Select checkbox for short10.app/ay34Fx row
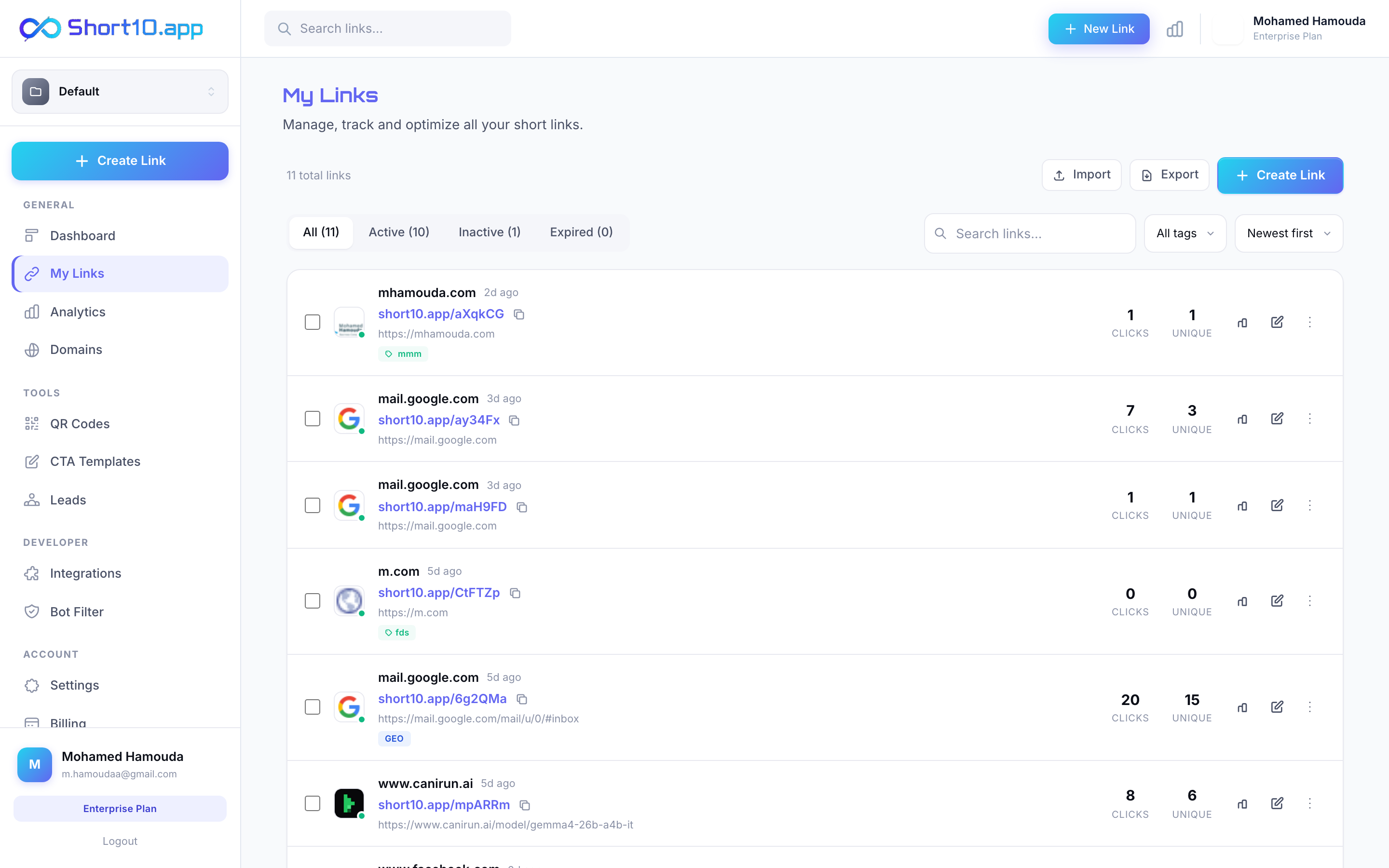Viewport: 1389px width, 868px height. 312,419
